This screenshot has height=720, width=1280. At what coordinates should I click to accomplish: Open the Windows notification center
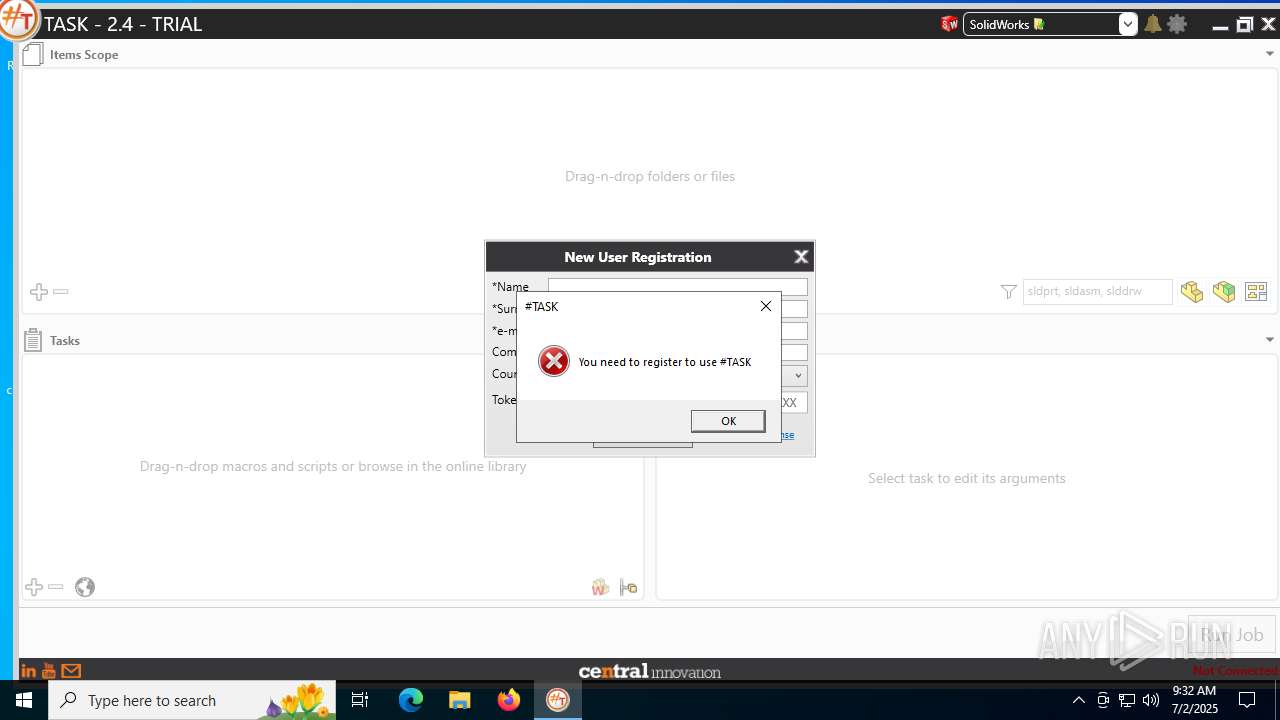pyautogui.click(x=1247, y=700)
